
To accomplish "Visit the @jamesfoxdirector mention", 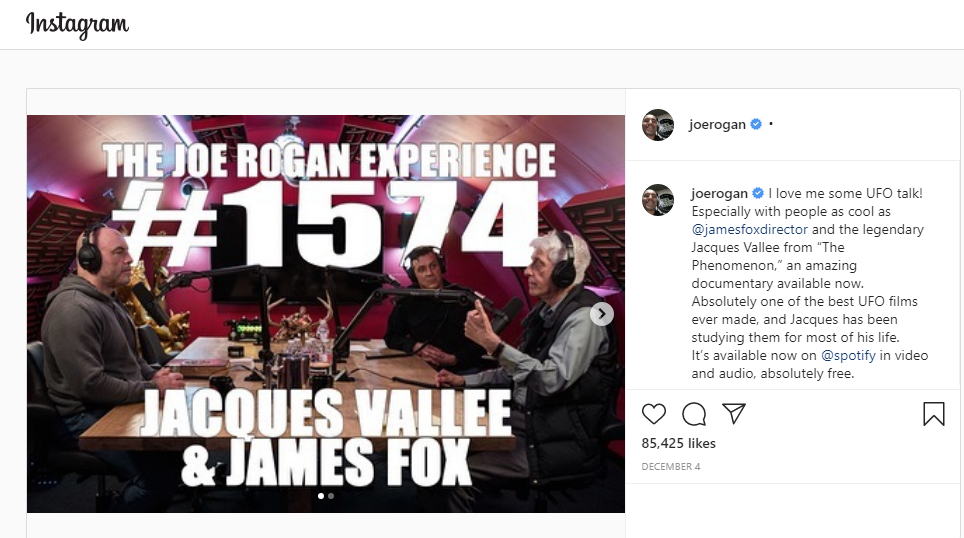I will (749, 229).
